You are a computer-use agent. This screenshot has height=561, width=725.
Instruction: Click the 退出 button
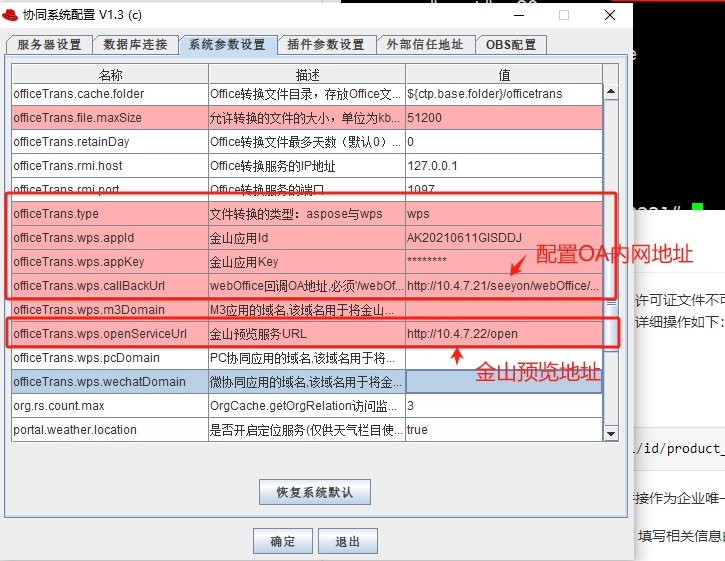tap(348, 541)
